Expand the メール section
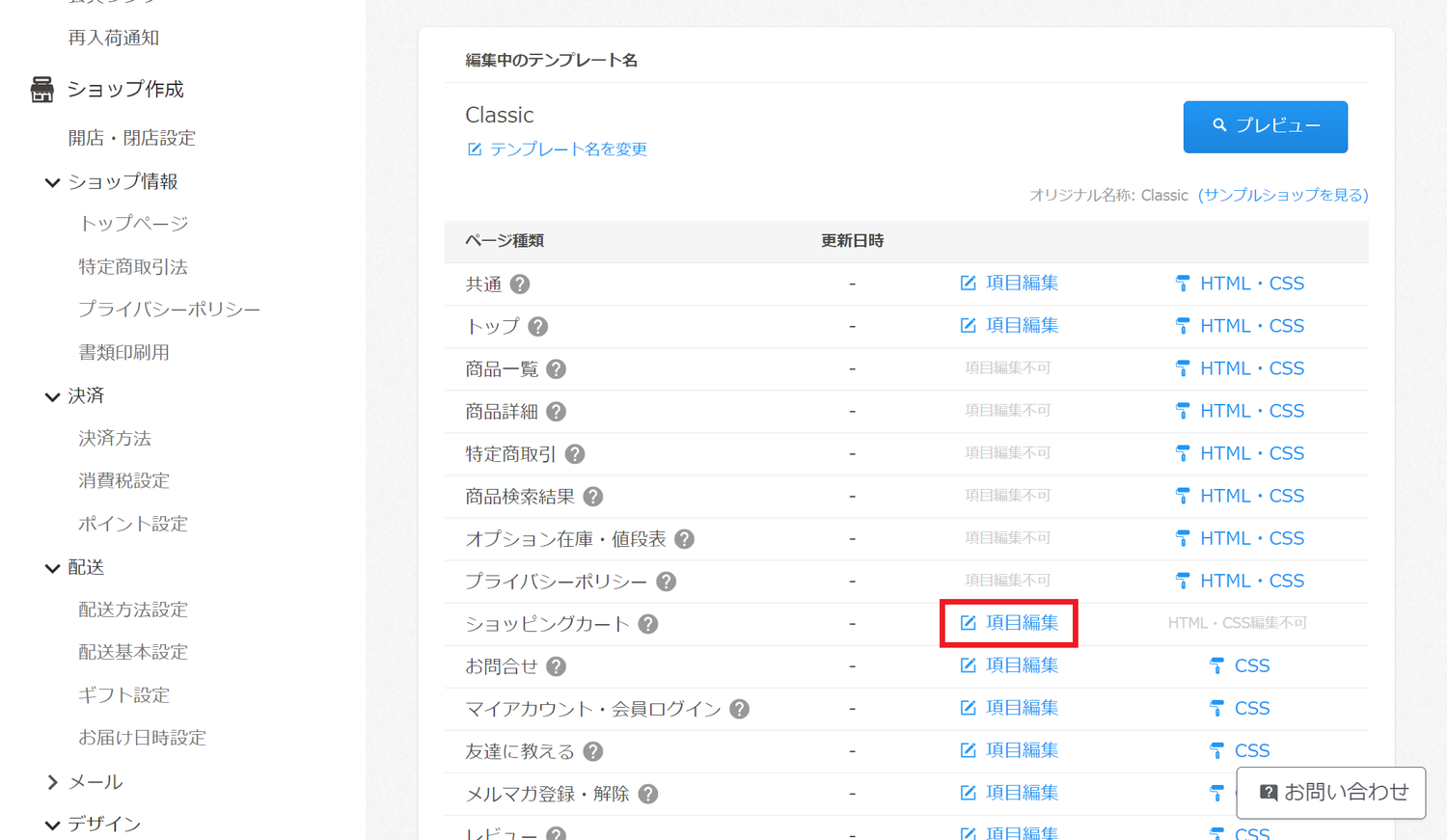Viewport: 1447px width, 840px height. point(52,782)
